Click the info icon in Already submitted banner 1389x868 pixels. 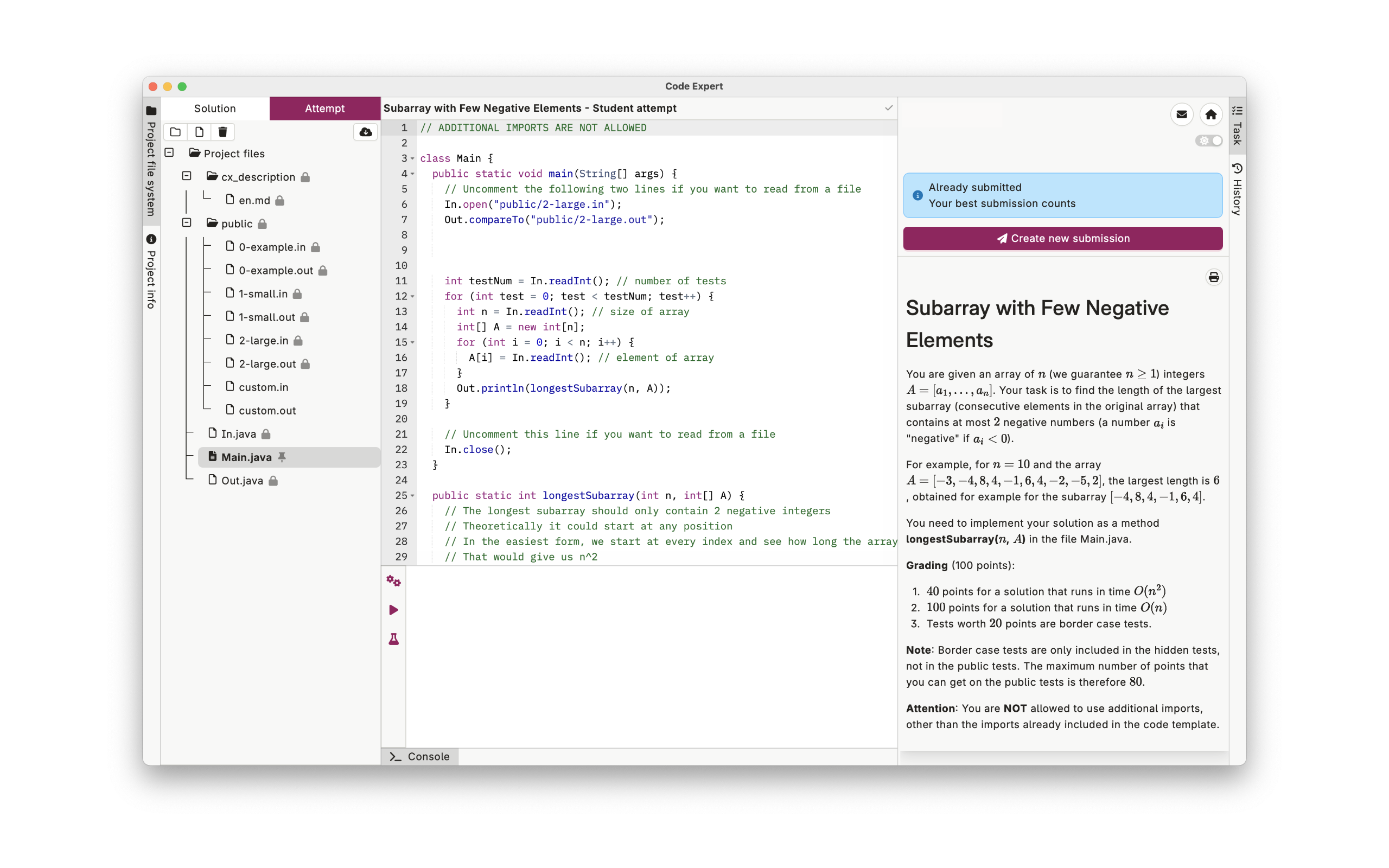coord(917,195)
